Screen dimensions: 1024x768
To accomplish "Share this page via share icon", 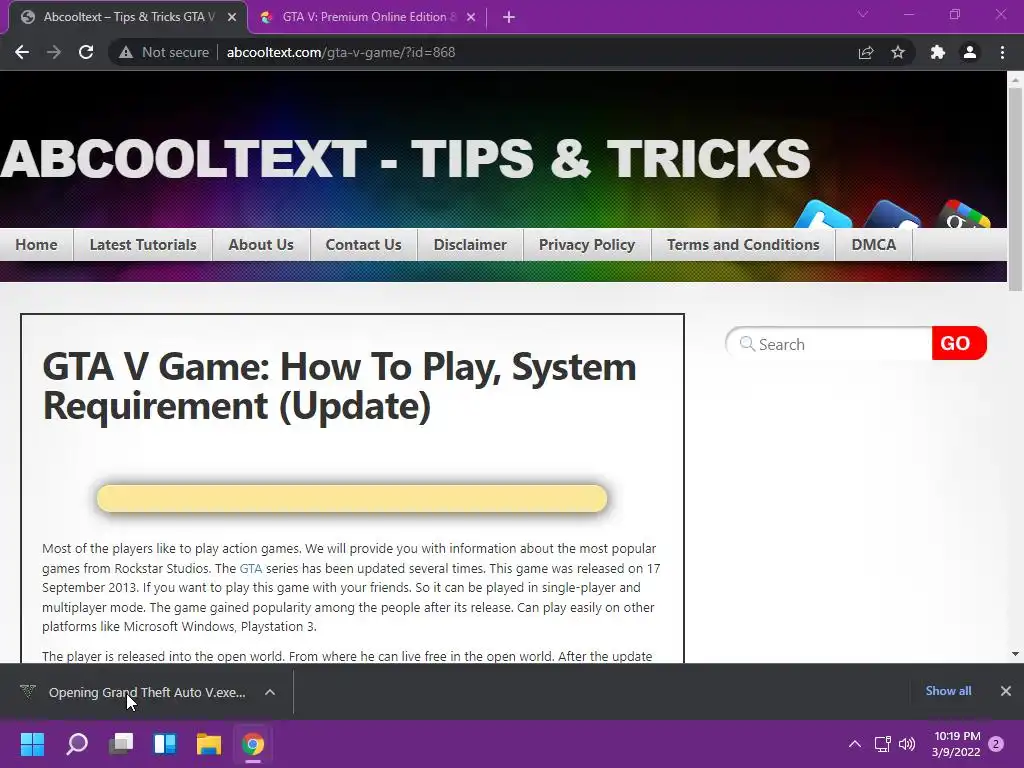I will pyautogui.click(x=866, y=52).
